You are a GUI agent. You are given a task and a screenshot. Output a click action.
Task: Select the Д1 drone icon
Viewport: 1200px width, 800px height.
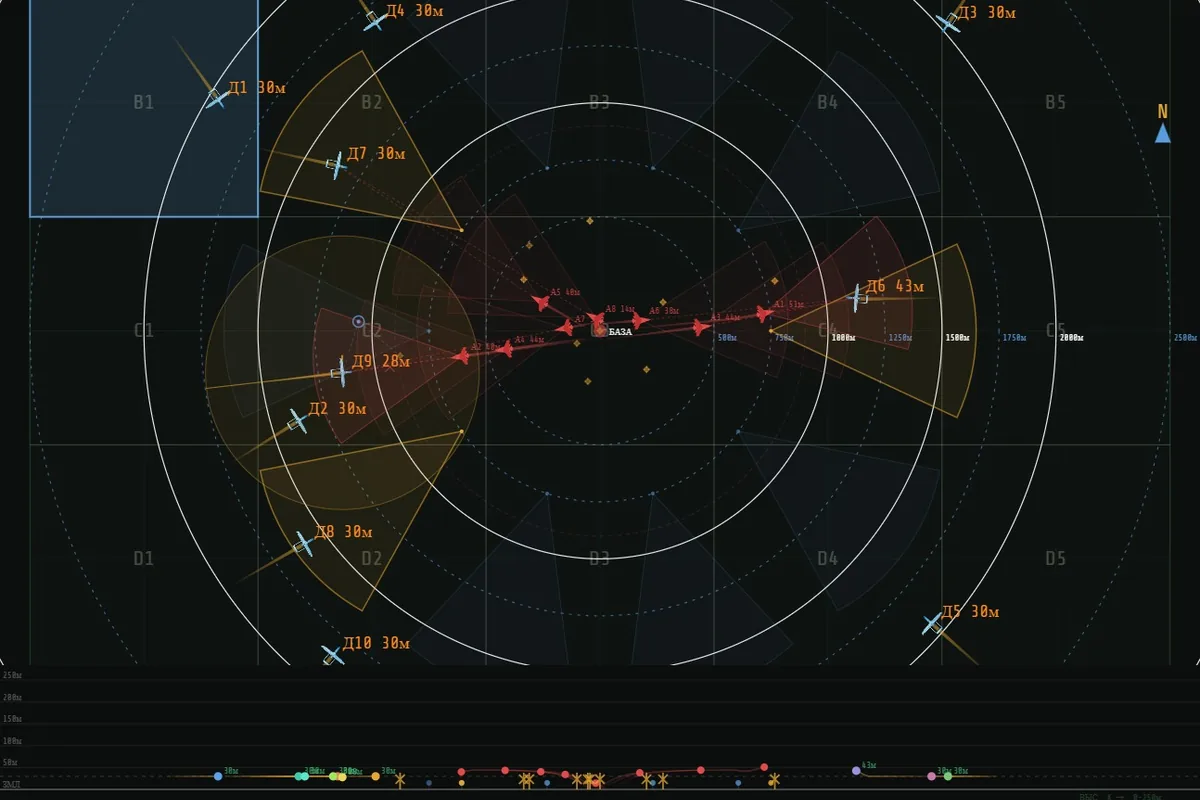215,97
